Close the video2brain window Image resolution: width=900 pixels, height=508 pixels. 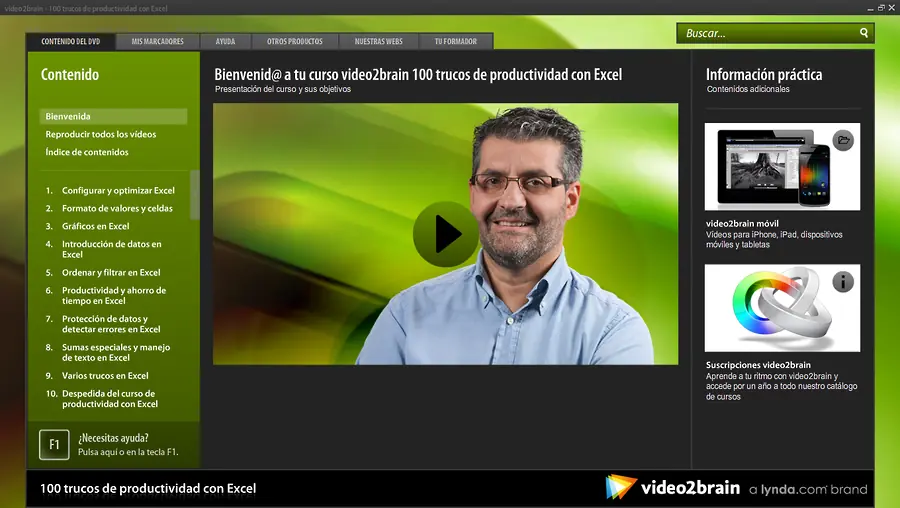tap(892, 8)
